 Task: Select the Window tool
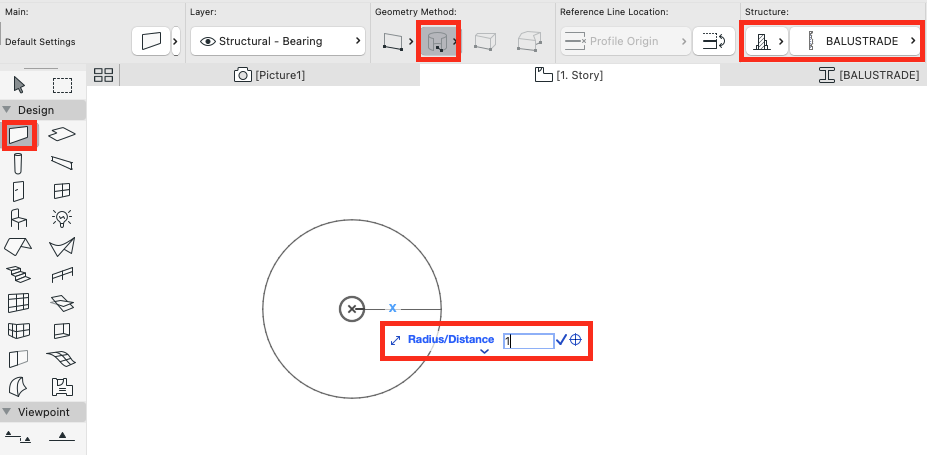tap(62, 191)
